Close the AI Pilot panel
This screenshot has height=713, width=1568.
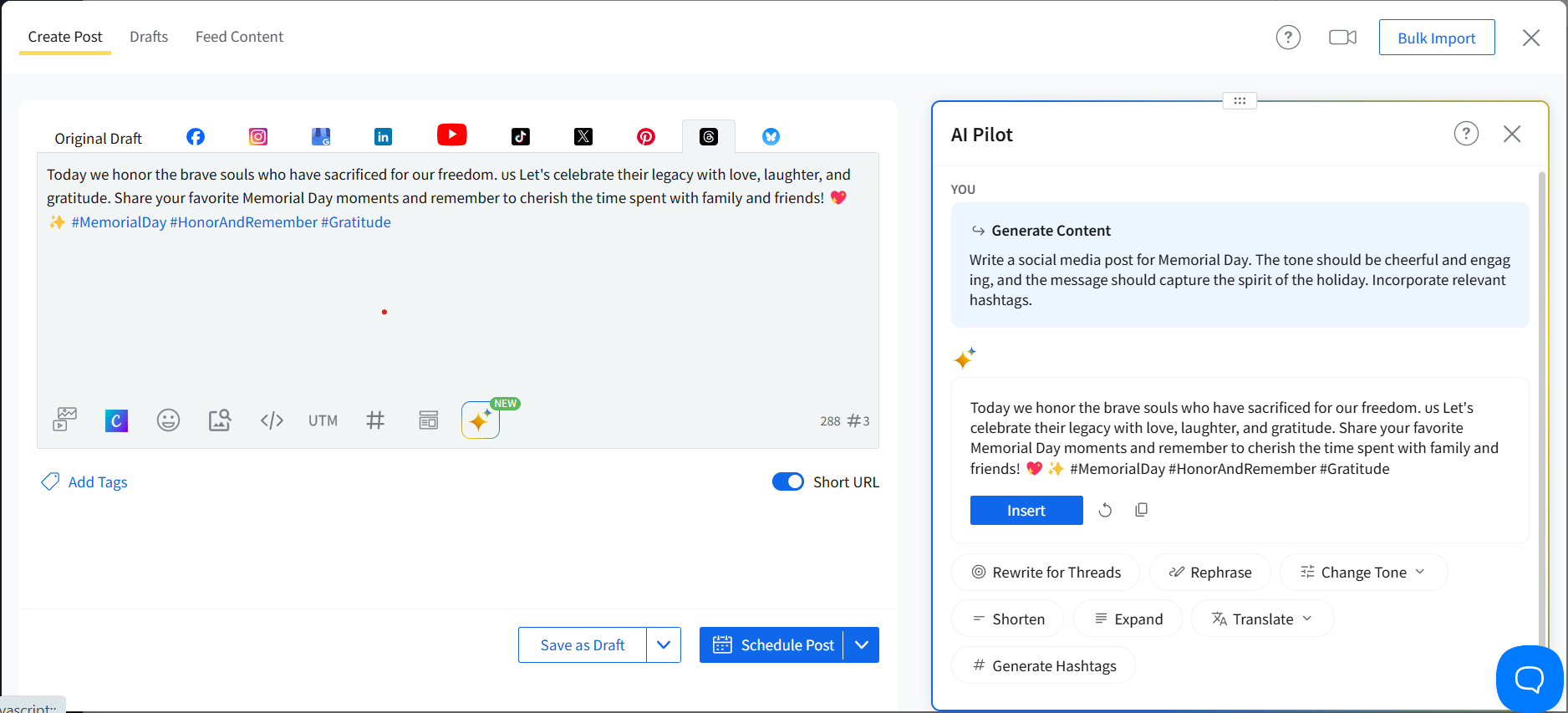point(1512,134)
